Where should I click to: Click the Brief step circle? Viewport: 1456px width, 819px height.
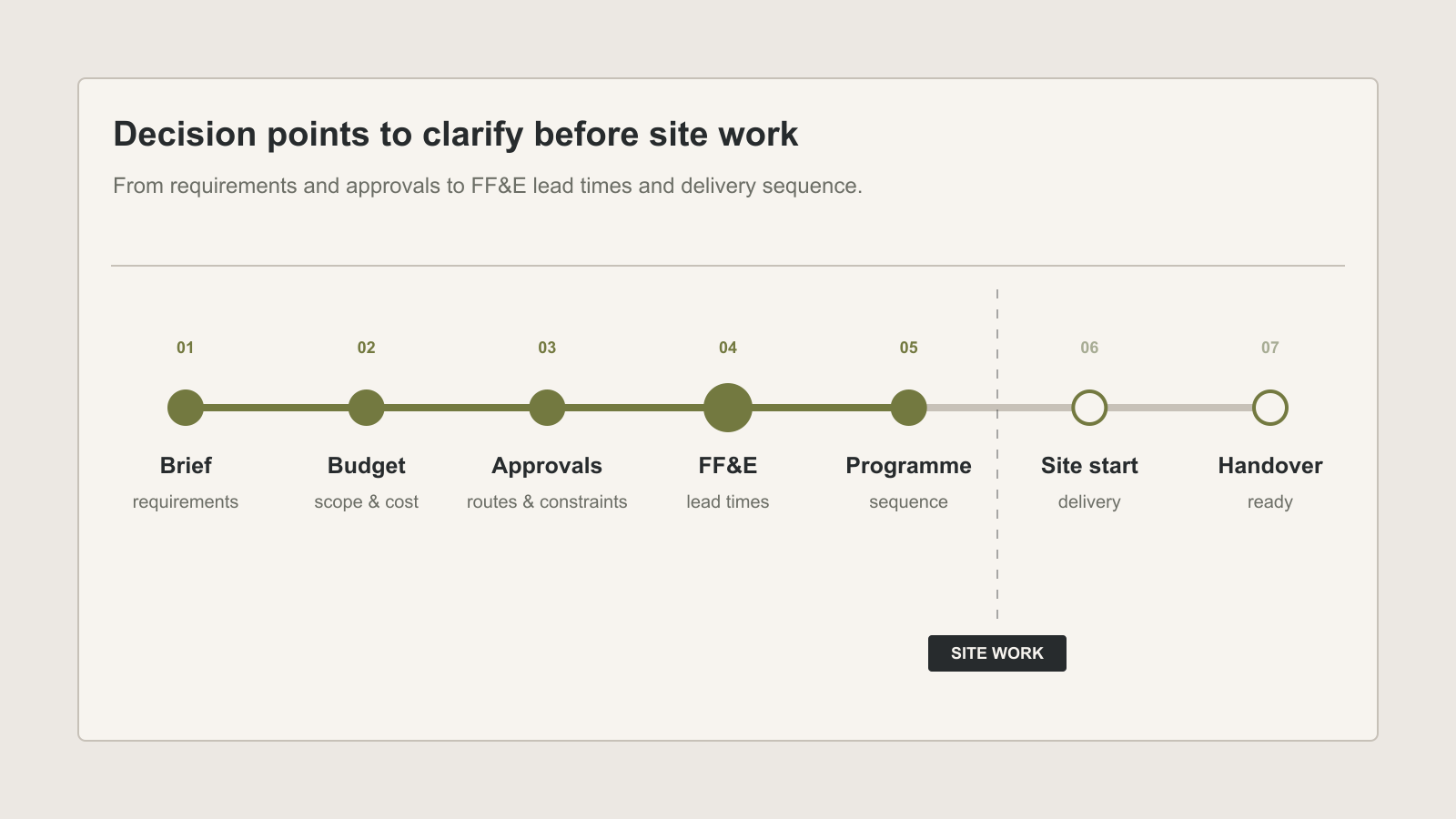click(x=186, y=408)
